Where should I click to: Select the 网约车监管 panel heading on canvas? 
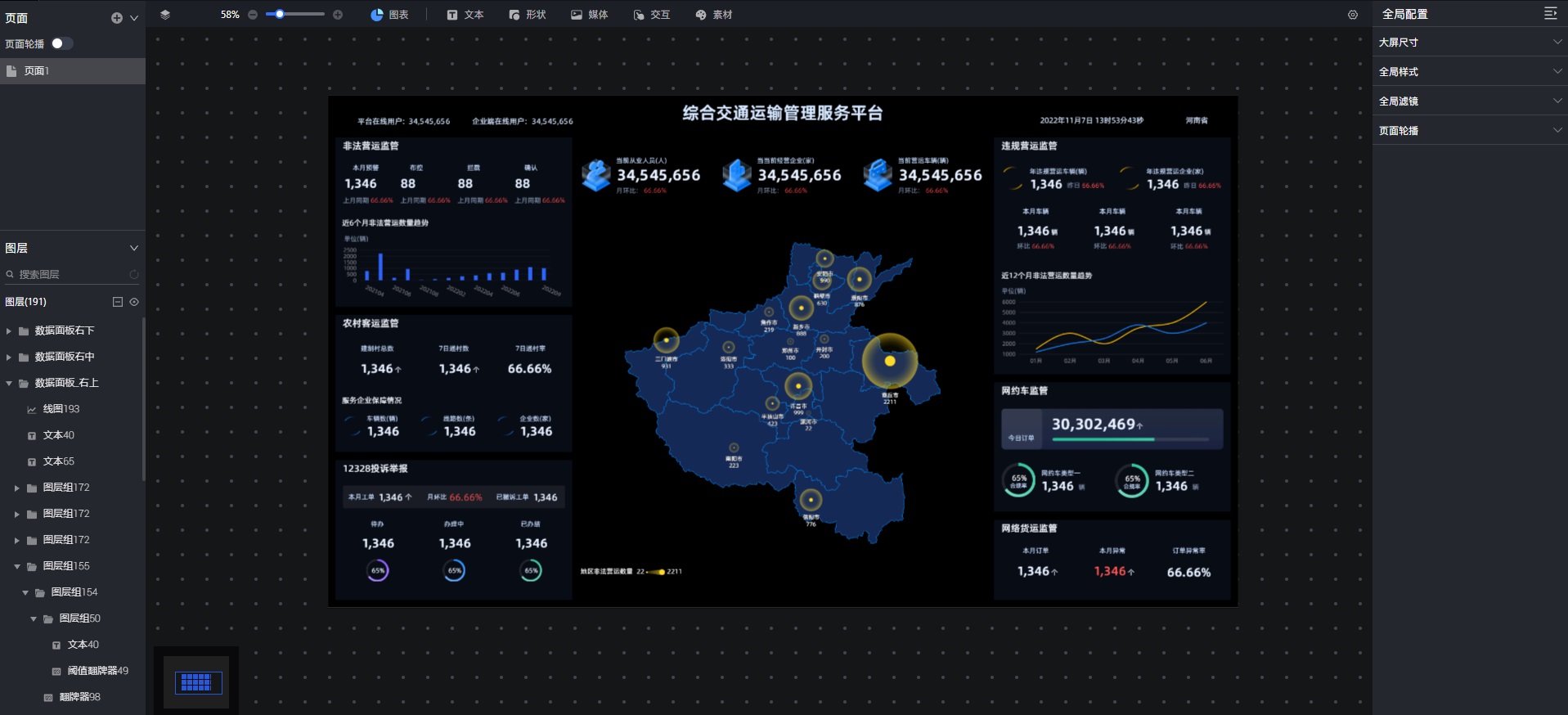point(1024,391)
